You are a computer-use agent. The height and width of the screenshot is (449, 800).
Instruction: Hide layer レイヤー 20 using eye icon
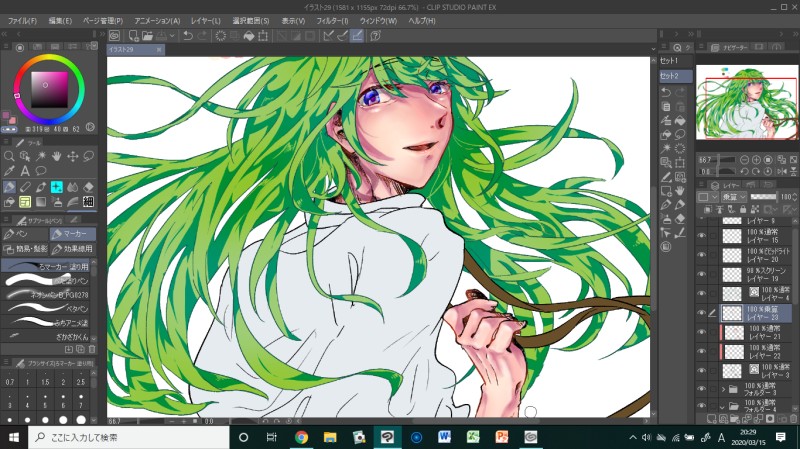click(x=702, y=255)
